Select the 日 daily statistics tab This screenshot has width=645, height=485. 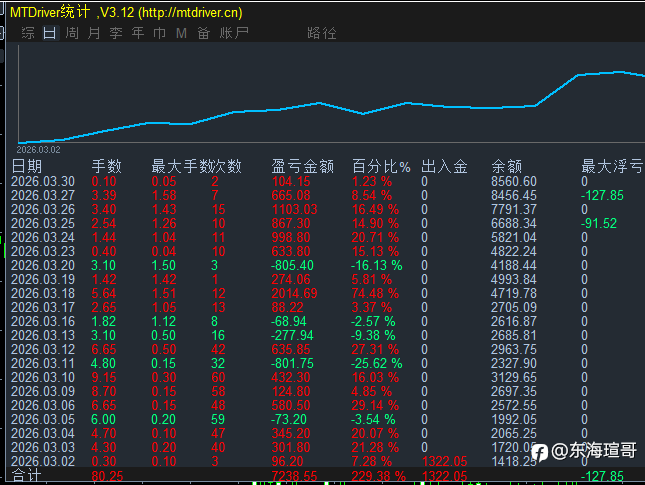[x=50, y=33]
